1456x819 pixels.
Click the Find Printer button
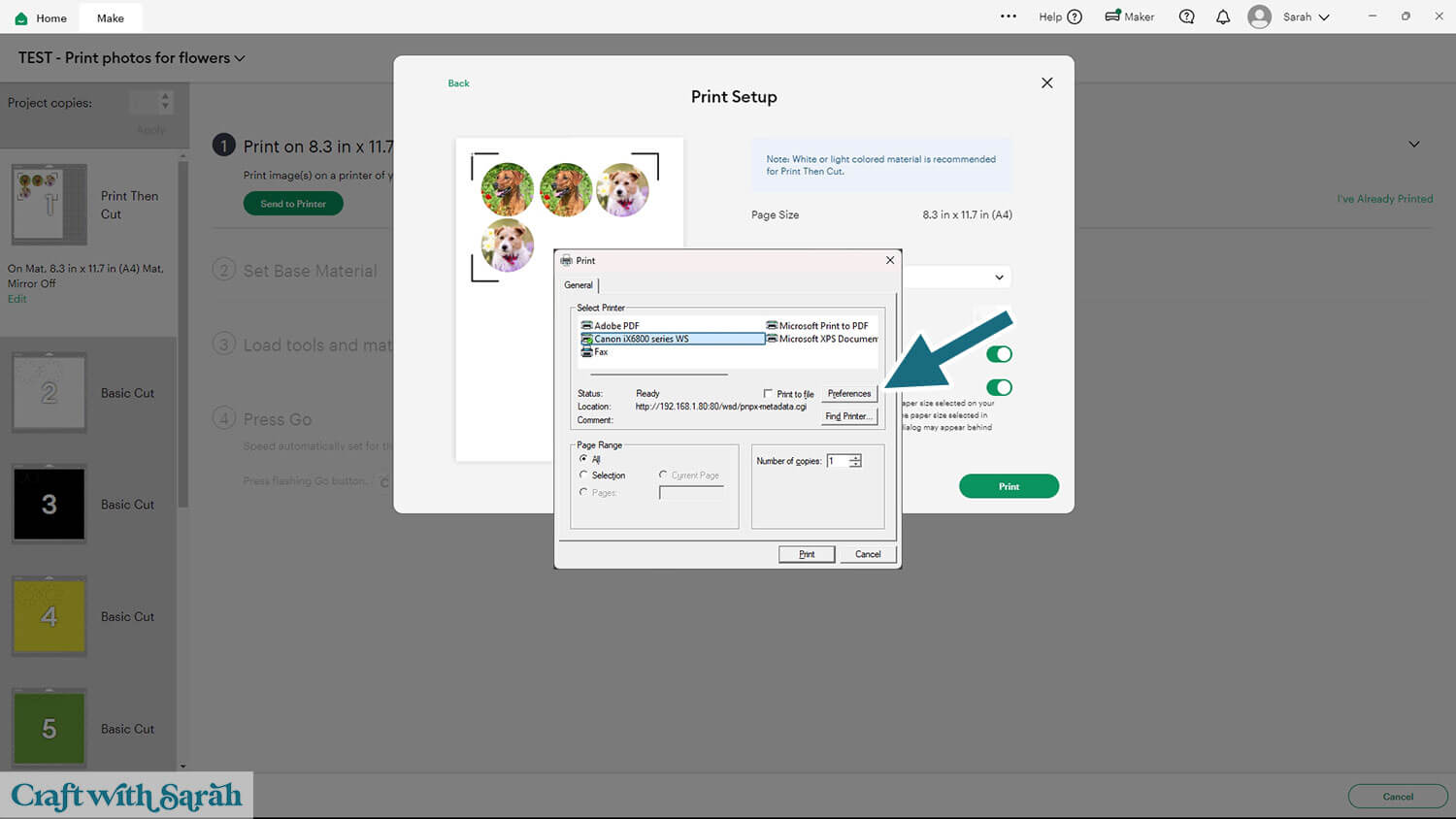coord(849,416)
